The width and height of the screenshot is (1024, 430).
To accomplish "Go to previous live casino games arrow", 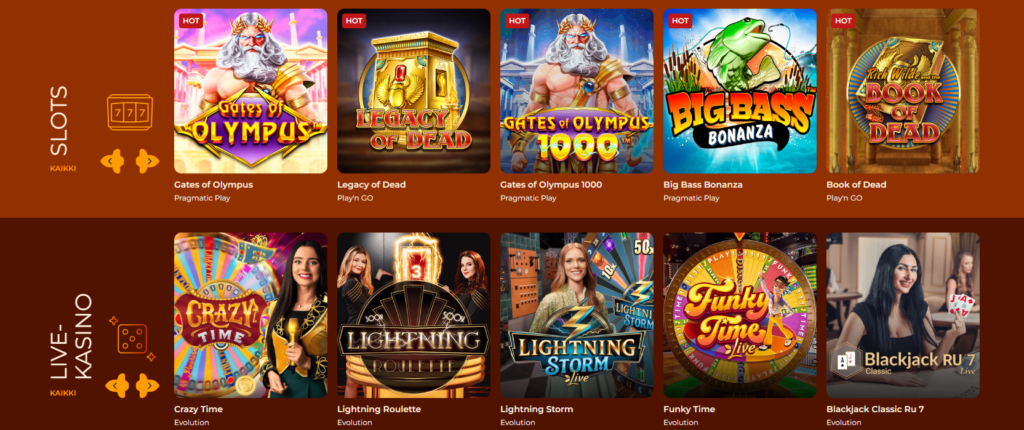I will coord(116,385).
